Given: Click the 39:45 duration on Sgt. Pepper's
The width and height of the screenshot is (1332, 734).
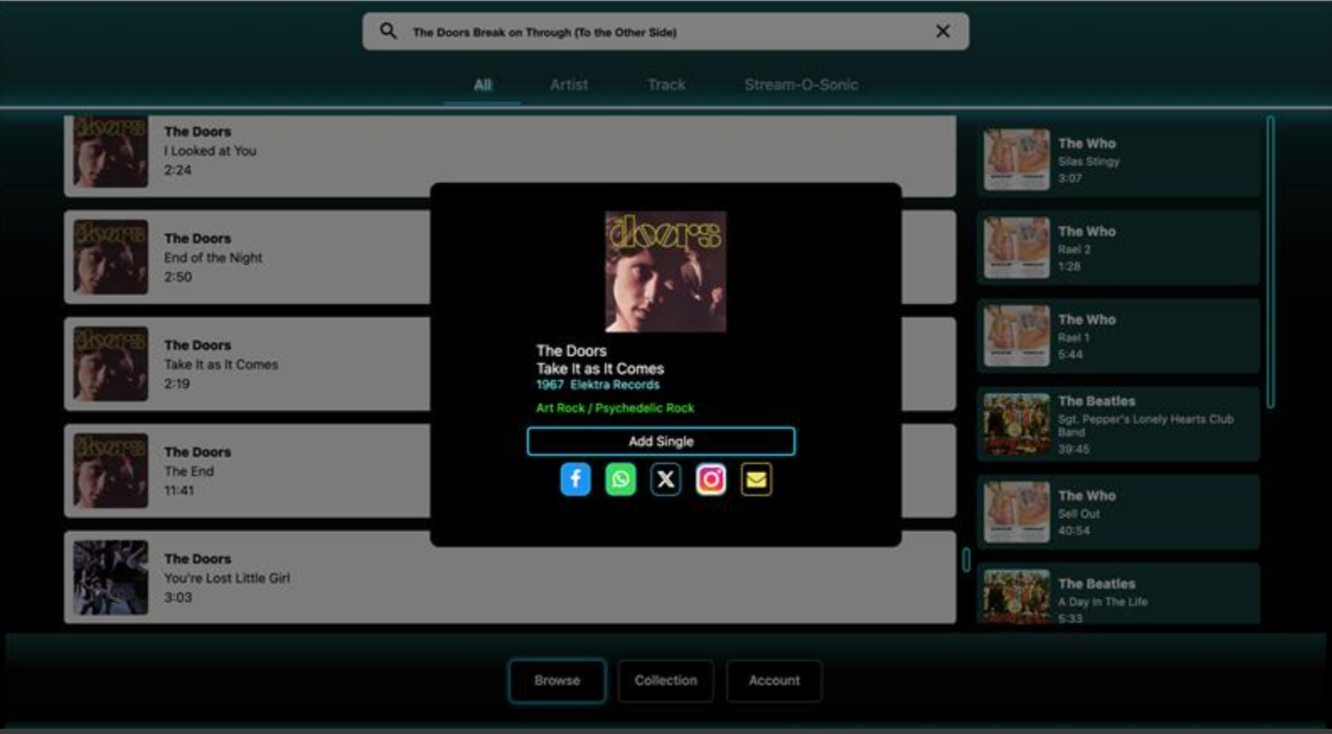Looking at the screenshot, I should pyautogui.click(x=1074, y=449).
